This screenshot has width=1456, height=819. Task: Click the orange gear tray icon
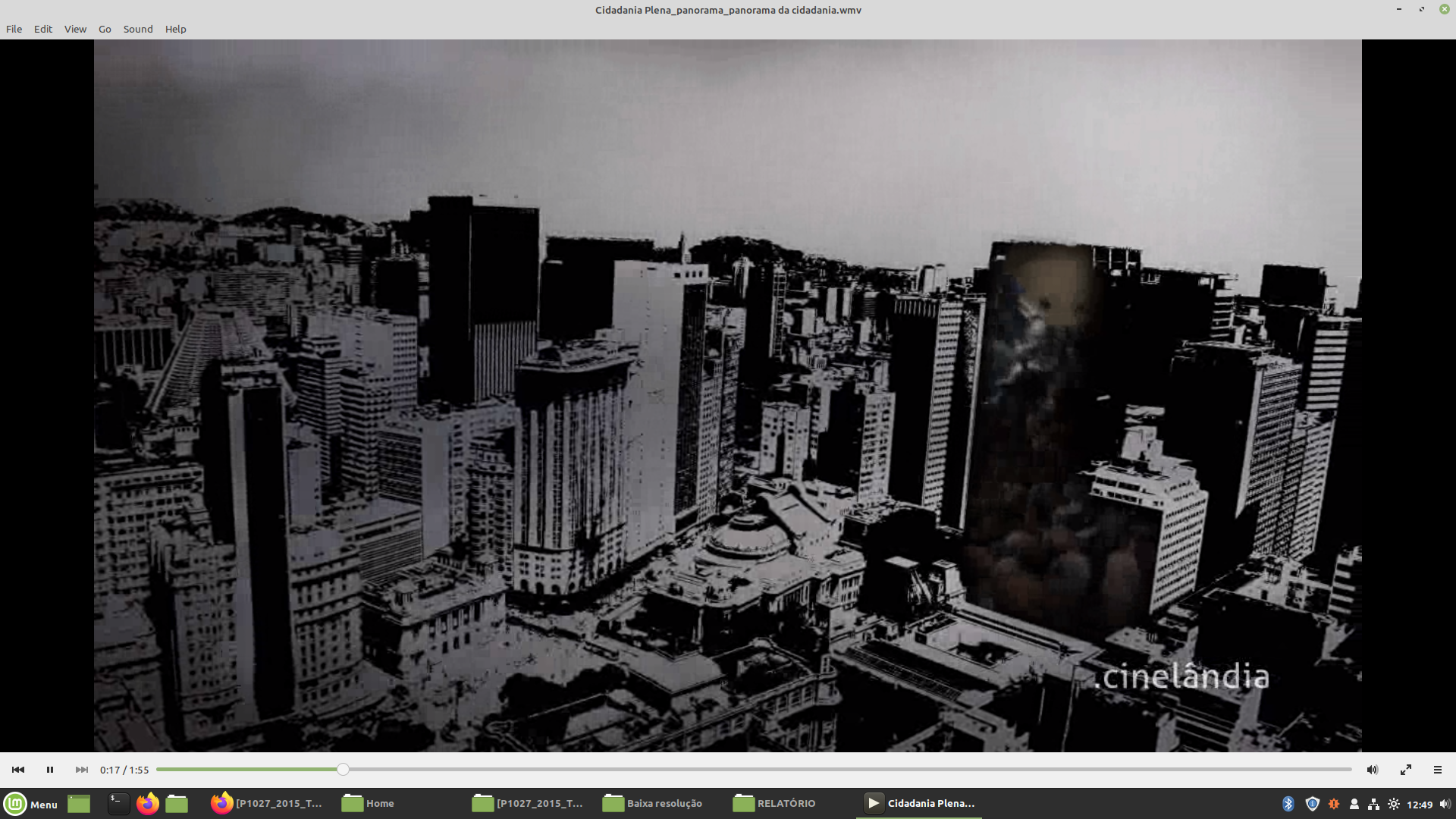tap(1334, 804)
